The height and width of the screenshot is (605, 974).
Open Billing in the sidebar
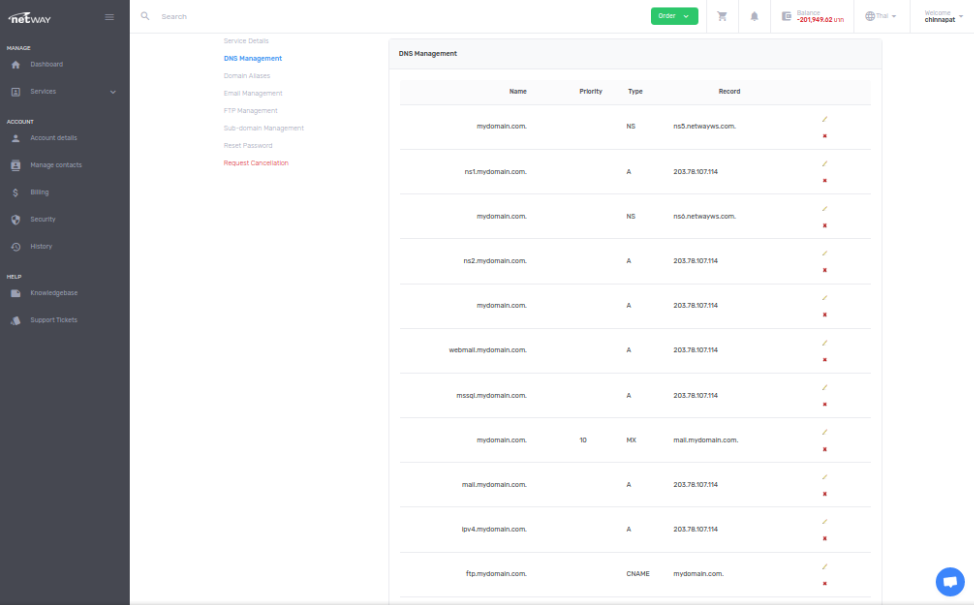click(39, 192)
